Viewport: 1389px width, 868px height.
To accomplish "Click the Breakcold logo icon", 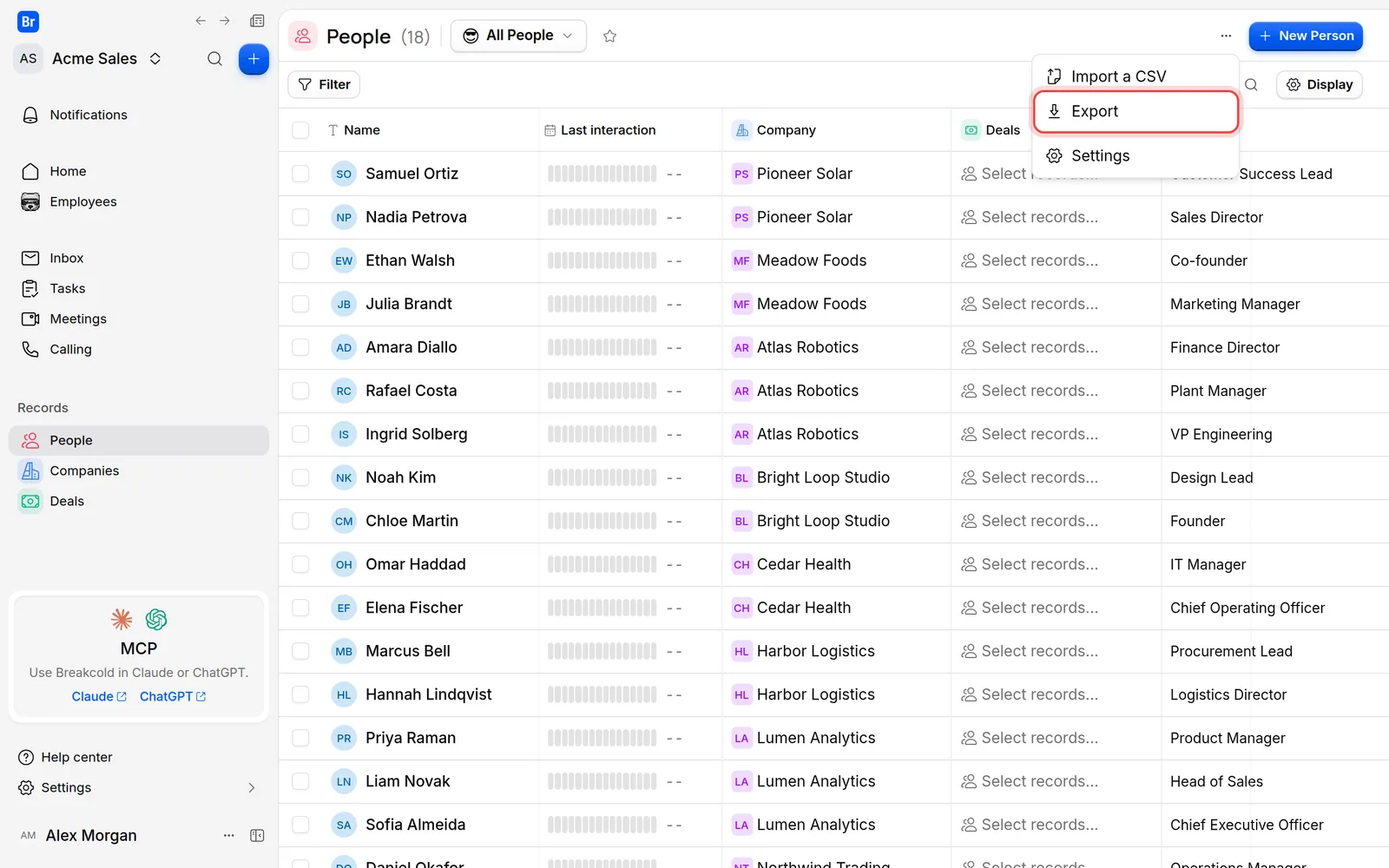I will tap(29, 22).
